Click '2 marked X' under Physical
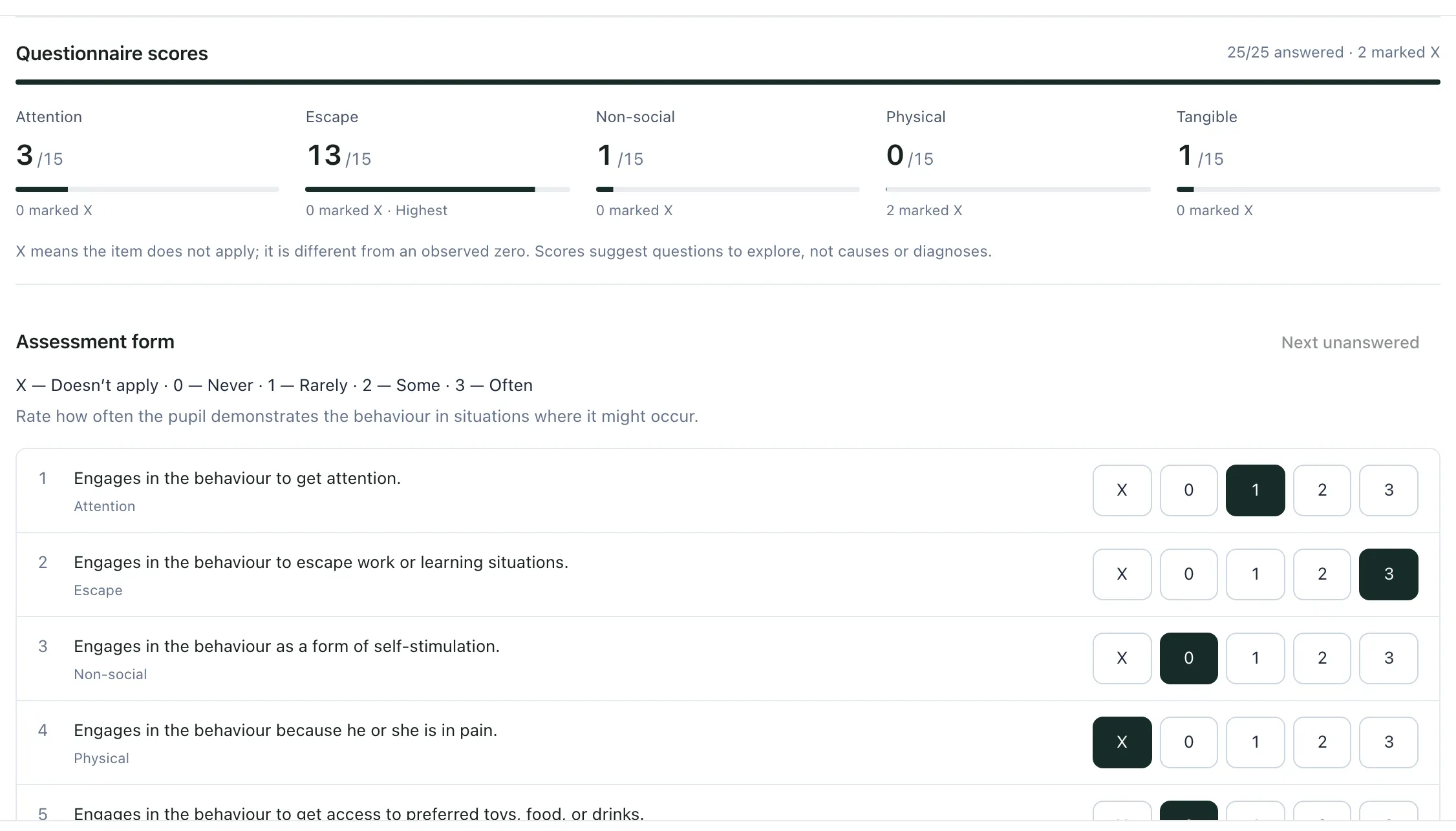The image size is (1456, 831). click(924, 211)
